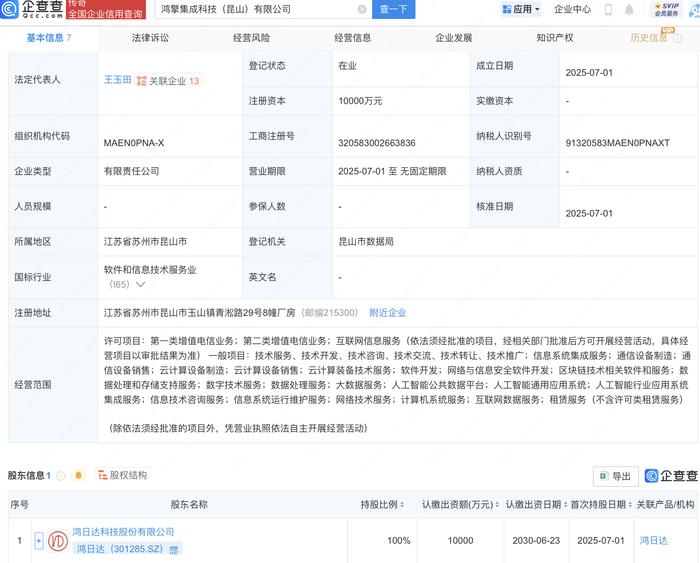Switch to 历史信息 tab
The width and height of the screenshot is (700, 563).
pos(649,38)
